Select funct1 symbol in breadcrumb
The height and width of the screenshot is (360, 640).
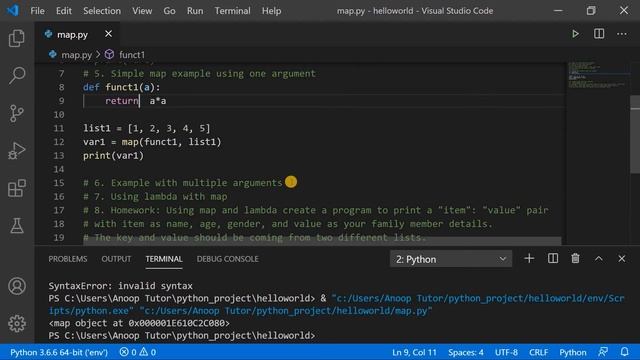(x=125, y=54)
